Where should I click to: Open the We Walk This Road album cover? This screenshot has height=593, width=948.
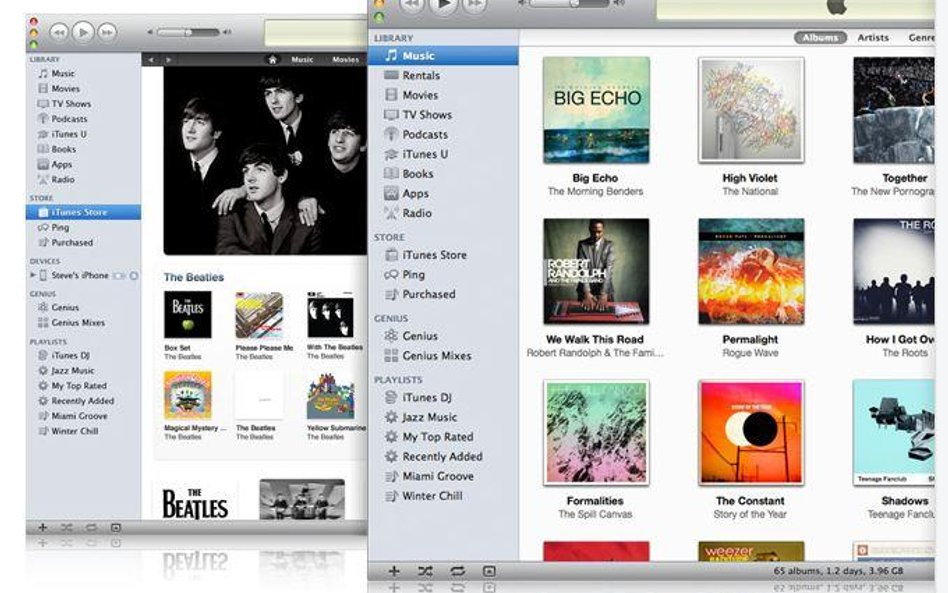[x=596, y=271]
